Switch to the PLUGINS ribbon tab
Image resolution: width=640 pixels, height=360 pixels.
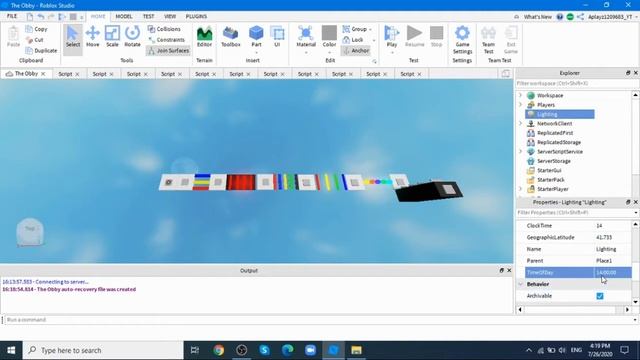[196, 16]
